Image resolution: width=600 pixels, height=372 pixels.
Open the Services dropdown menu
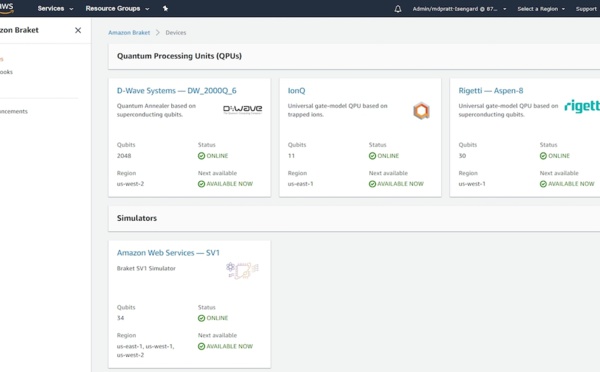pyautogui.click(x=55, y=8)
